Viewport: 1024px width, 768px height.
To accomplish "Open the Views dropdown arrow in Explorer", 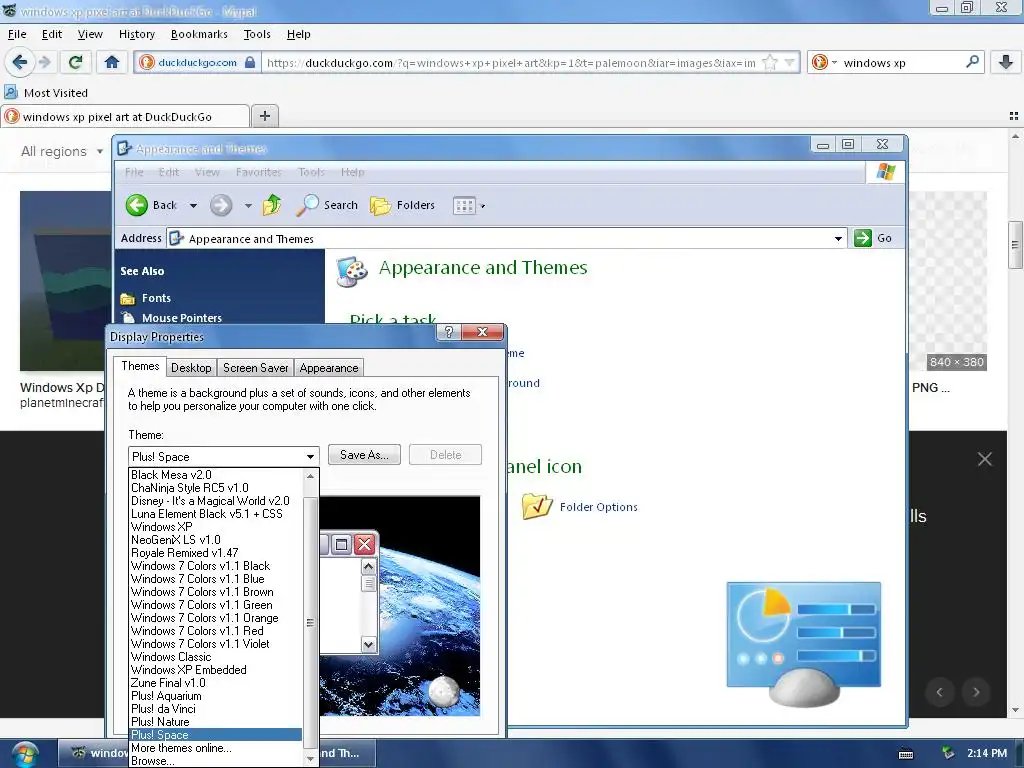I will (x=483, y=206).
